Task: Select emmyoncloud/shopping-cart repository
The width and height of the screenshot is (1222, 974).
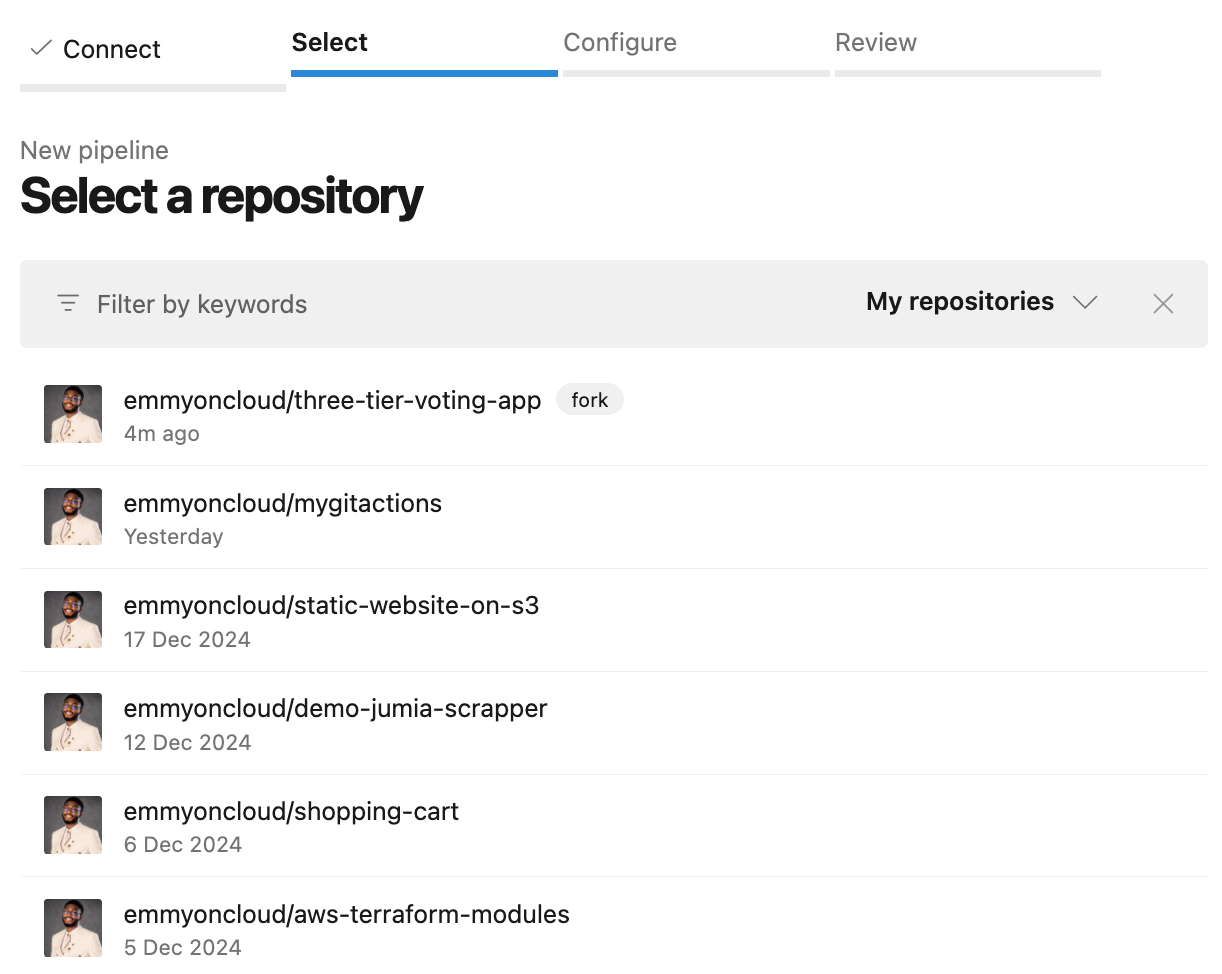Action: 614,826
